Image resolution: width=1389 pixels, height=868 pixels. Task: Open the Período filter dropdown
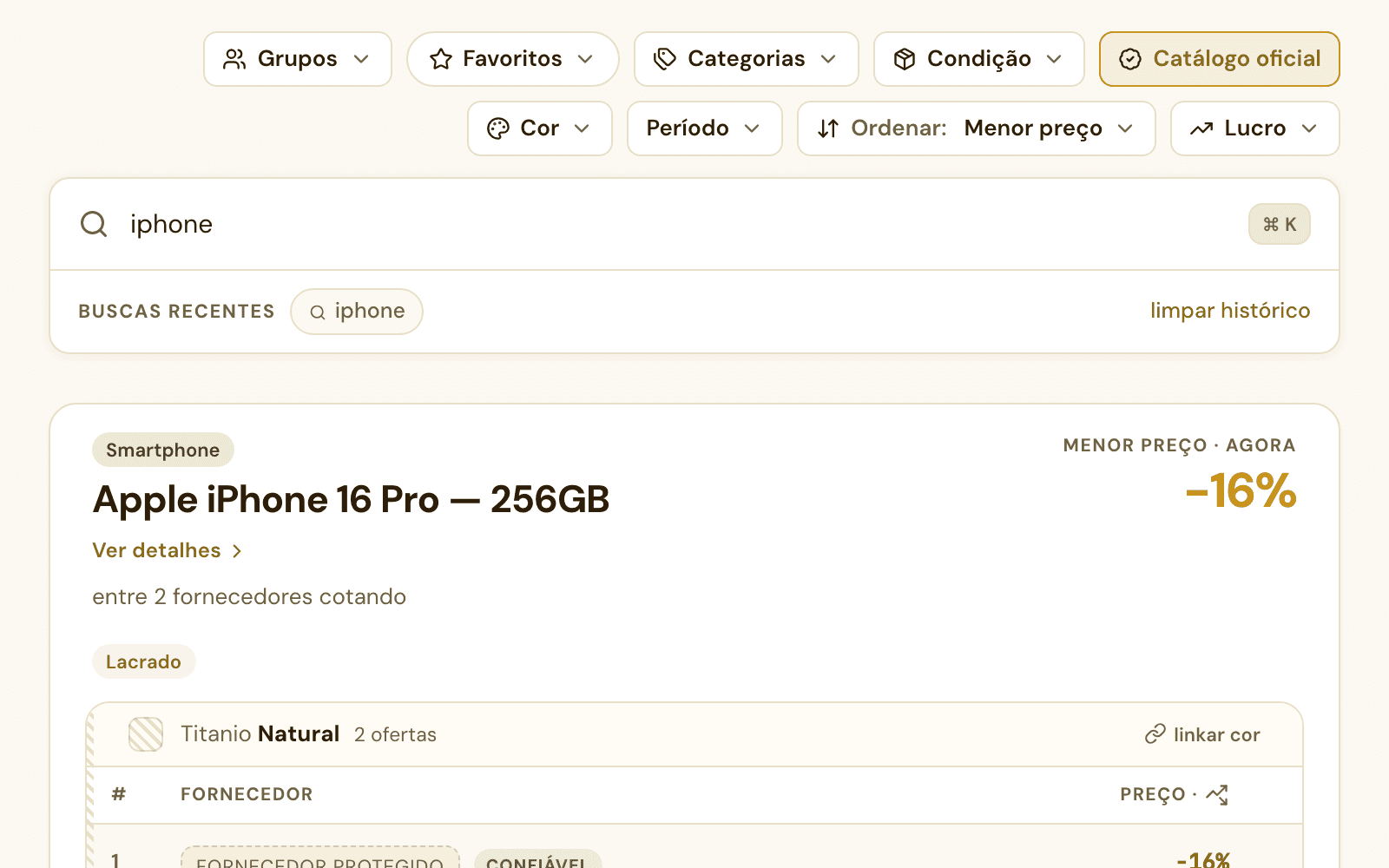[704, 128]
